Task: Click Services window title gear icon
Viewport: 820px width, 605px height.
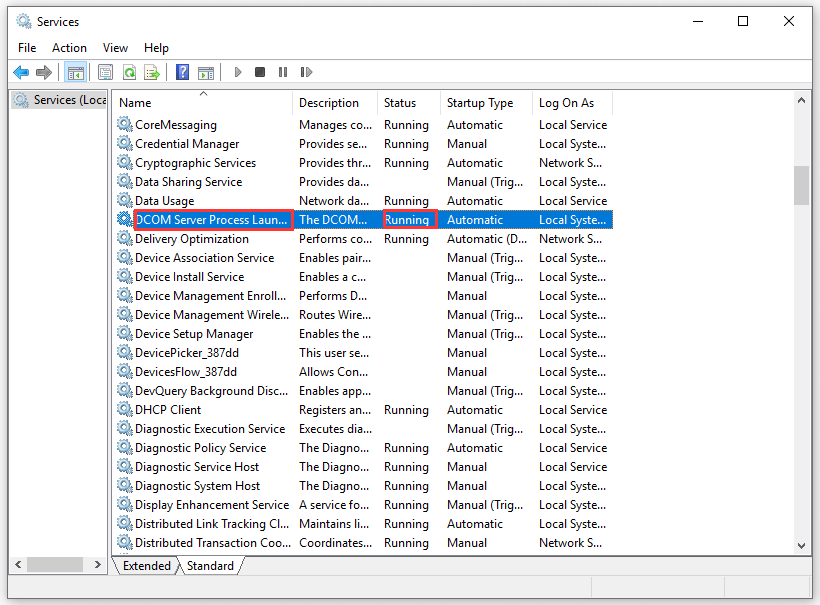Action: click(x=24, y=21)
